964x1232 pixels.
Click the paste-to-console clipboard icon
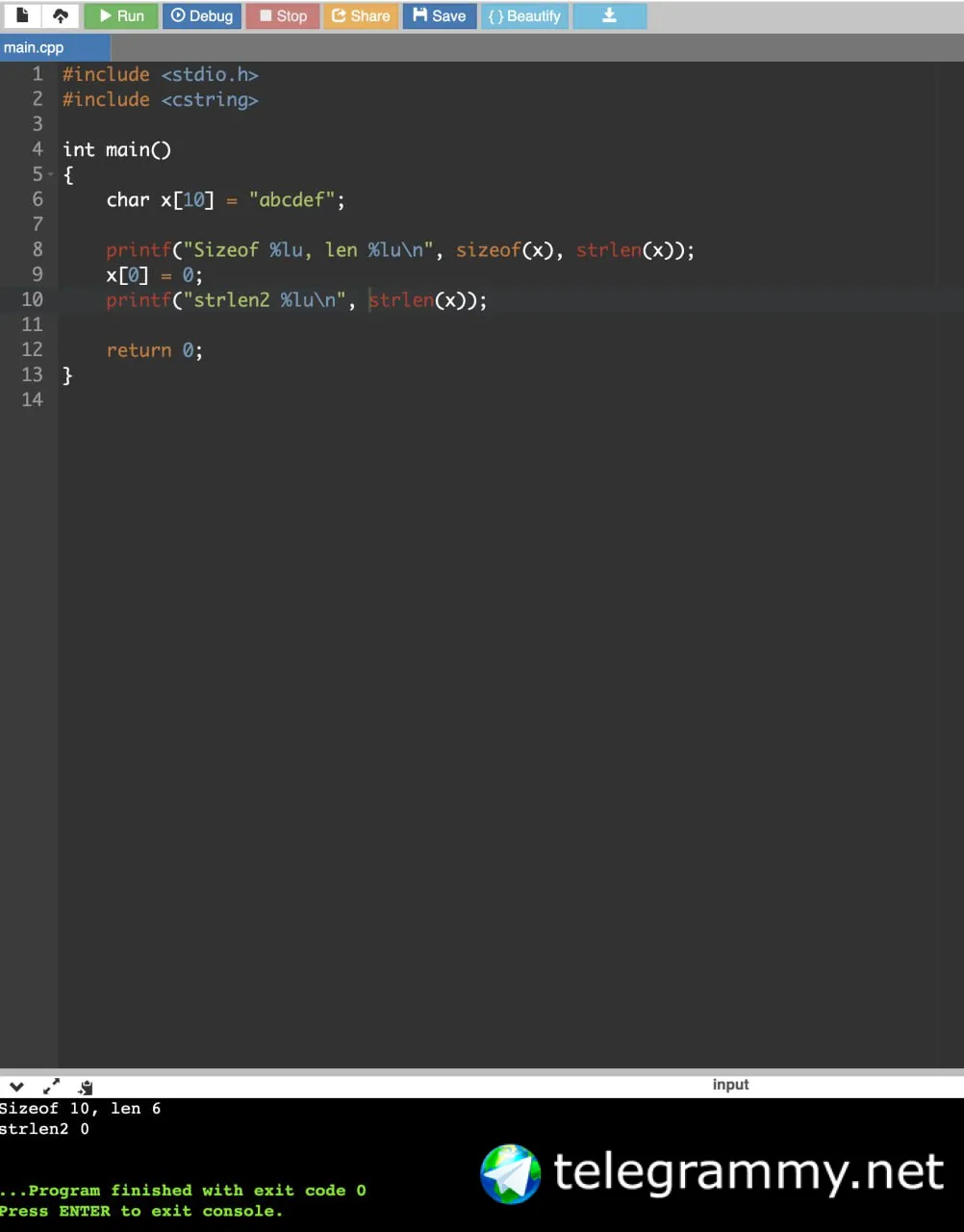coord(86,1087)
